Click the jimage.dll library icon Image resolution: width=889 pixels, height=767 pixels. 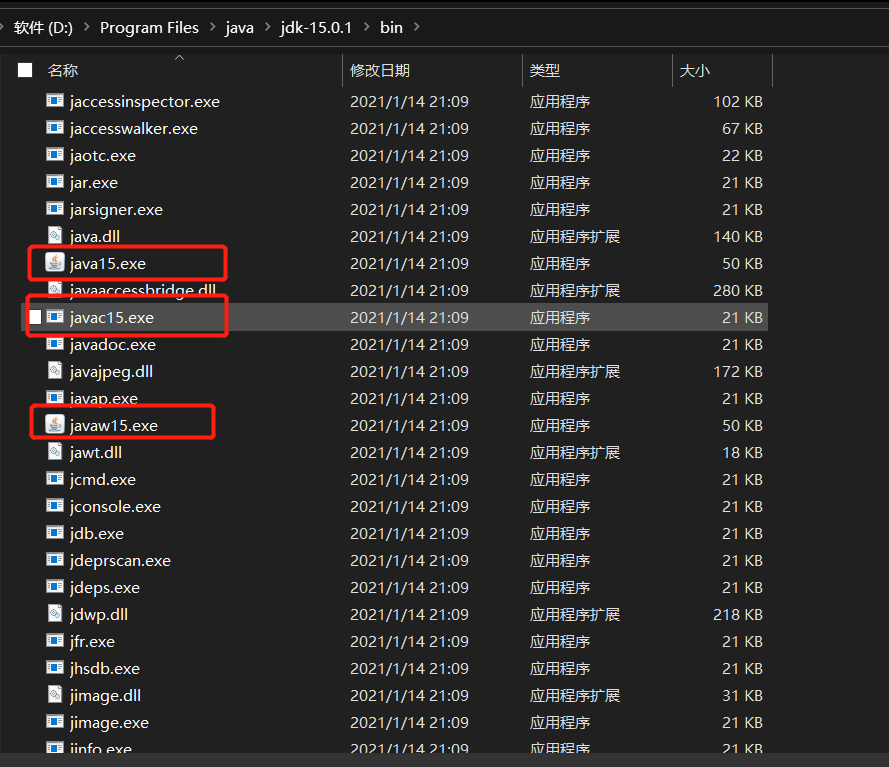(x=54, y=695)
